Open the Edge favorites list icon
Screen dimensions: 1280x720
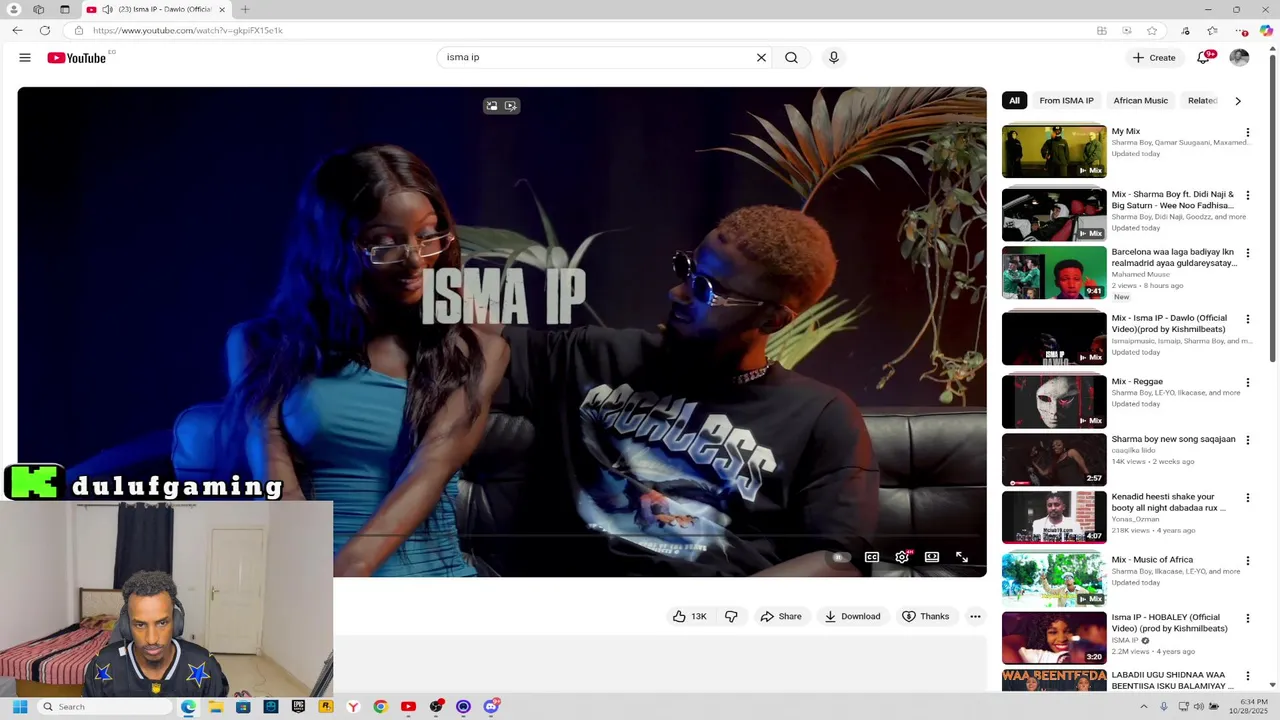(1212, 31)
